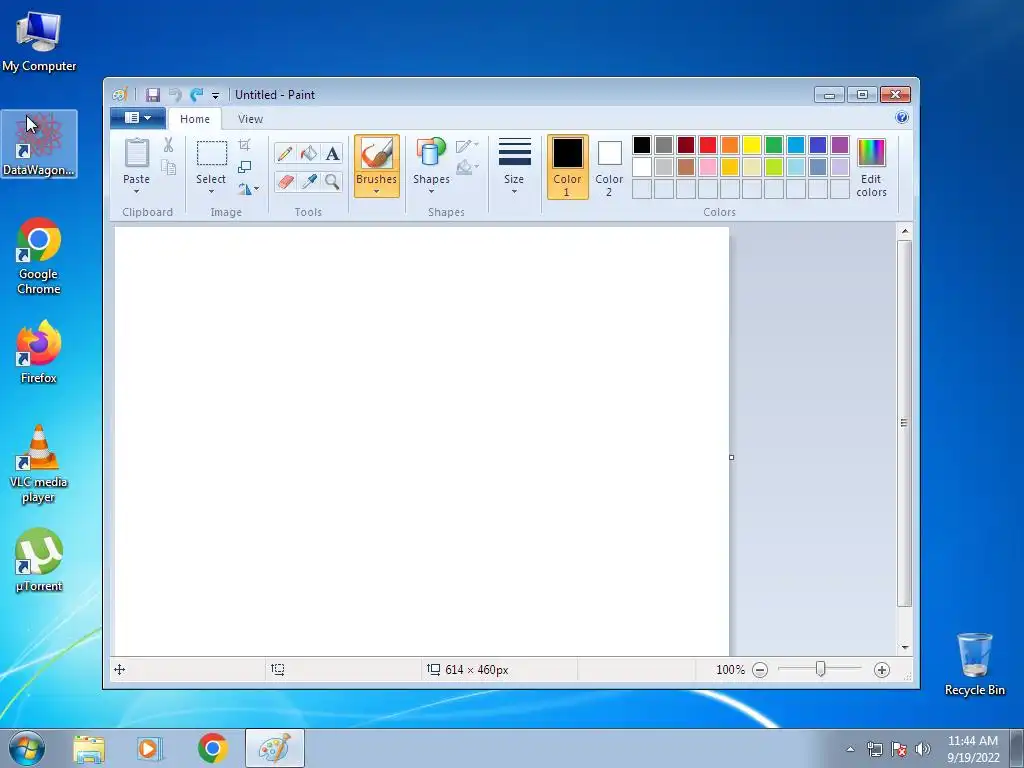Click the Redo arrow in quick access toolbar
The image size is (1024, 768).
(197, 95)
